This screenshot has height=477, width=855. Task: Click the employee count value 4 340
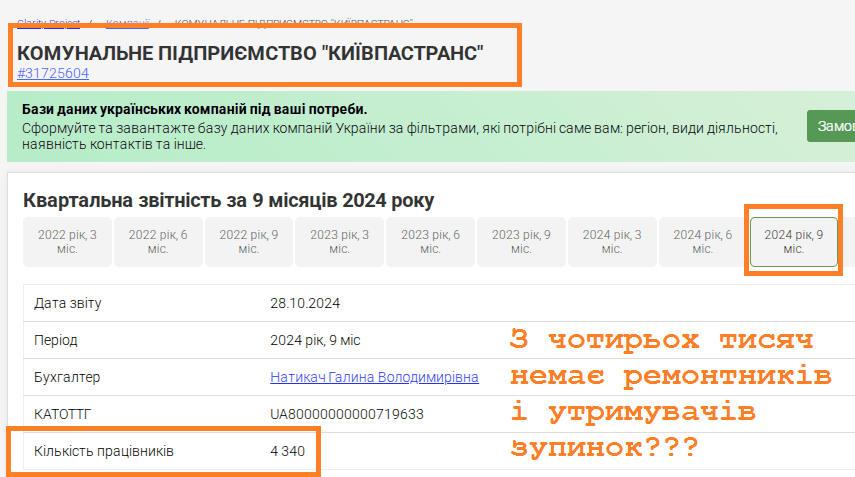click(x=287, y=451)
